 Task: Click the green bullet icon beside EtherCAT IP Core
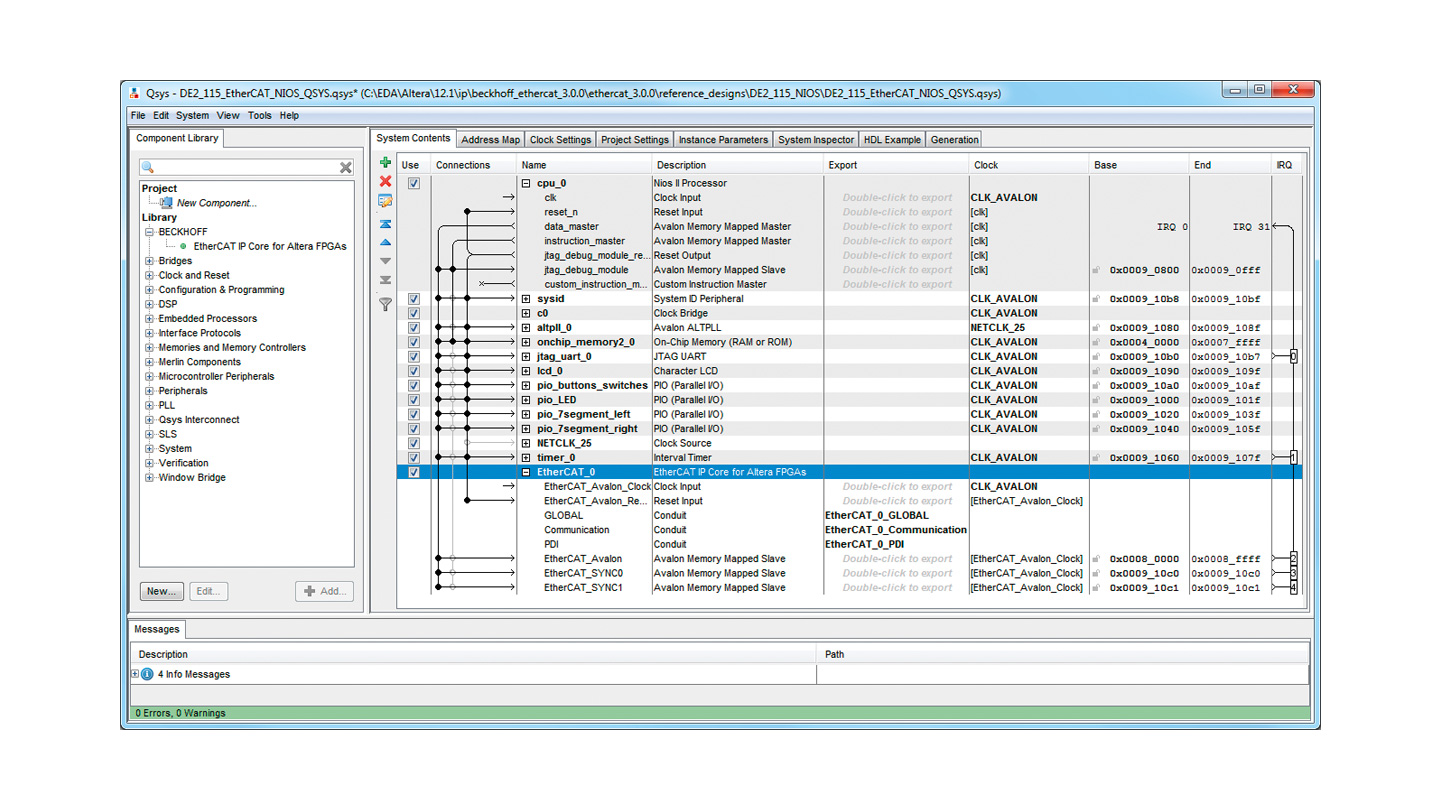pos(183,246)
